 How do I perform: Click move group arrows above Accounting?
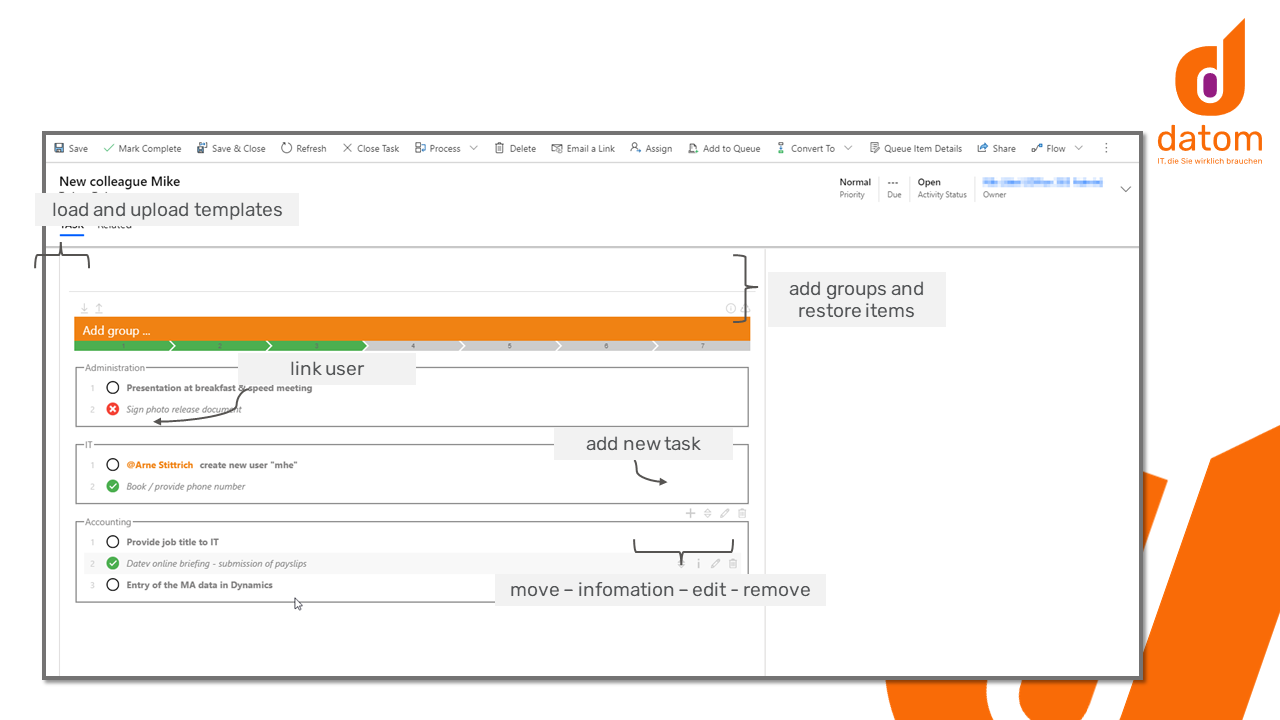click(x=707, y=513)
